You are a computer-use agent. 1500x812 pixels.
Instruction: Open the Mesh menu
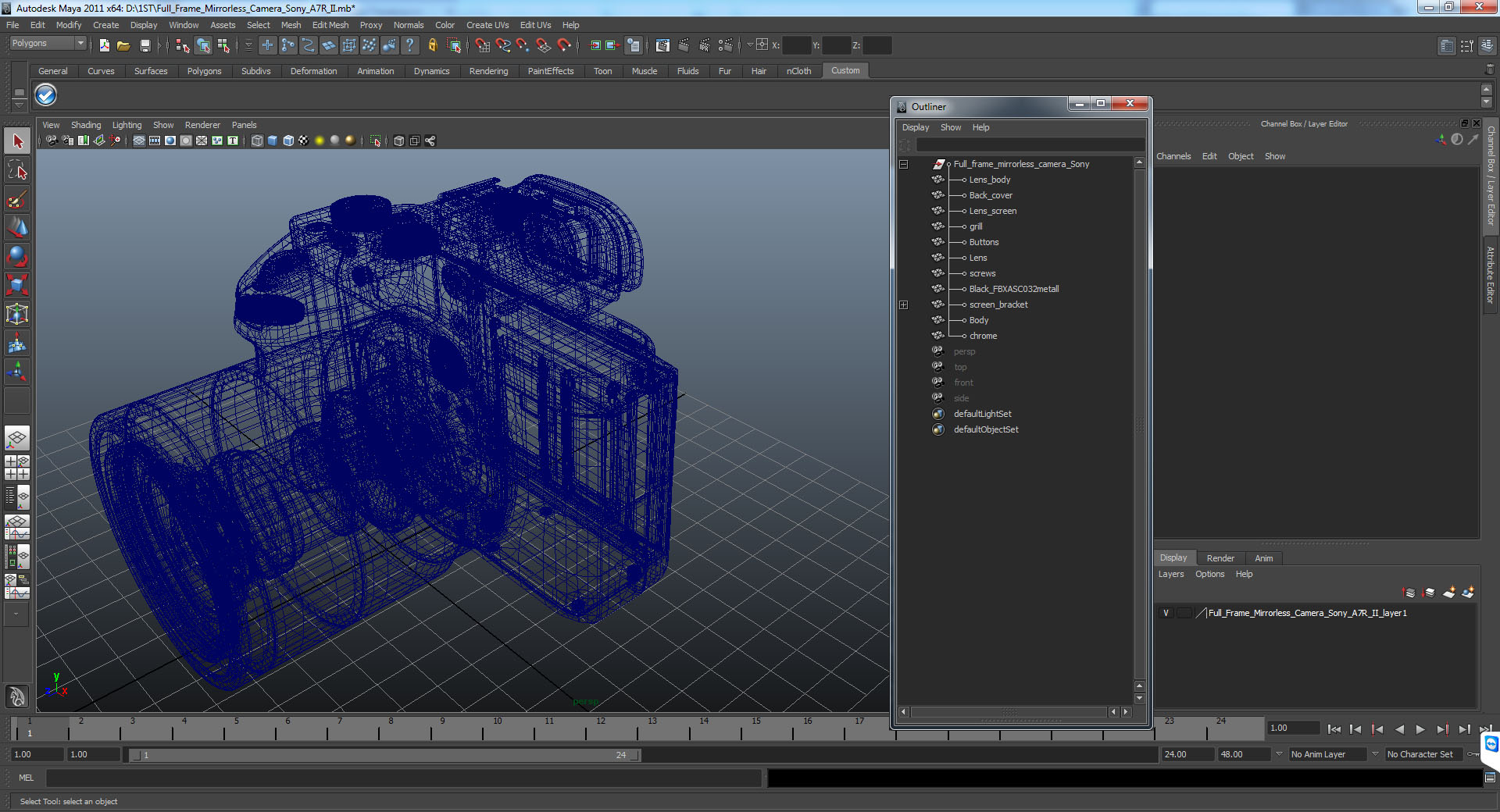tap(291, 25)
